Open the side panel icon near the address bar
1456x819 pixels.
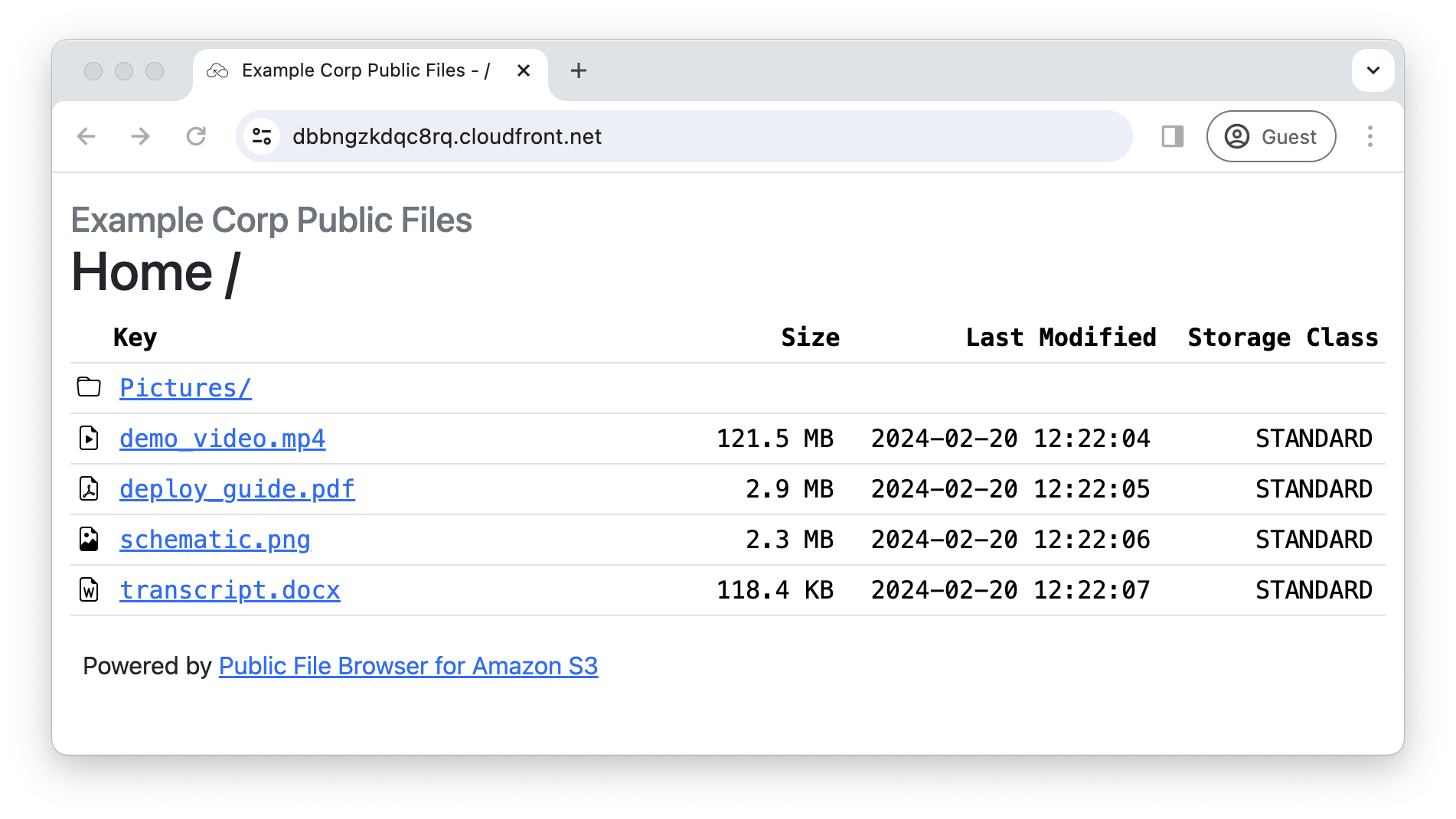(1171, 136)
